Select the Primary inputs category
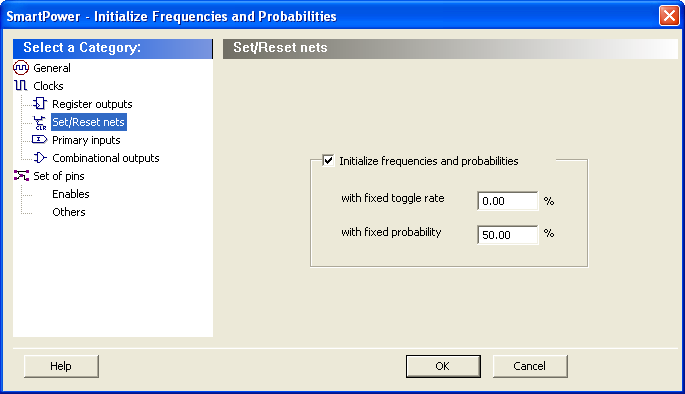 point(86,140)
